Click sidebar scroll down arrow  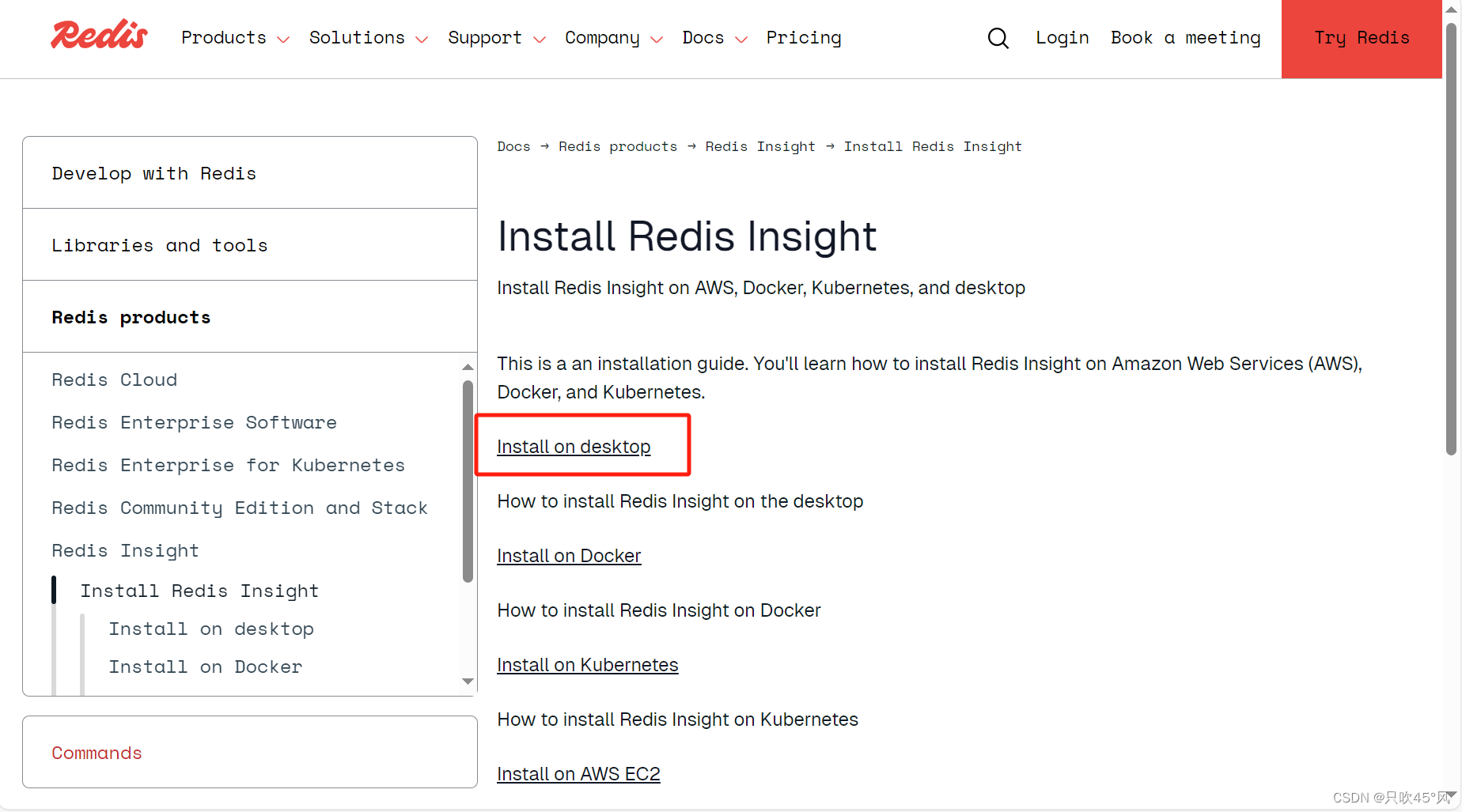click(468, 682)
